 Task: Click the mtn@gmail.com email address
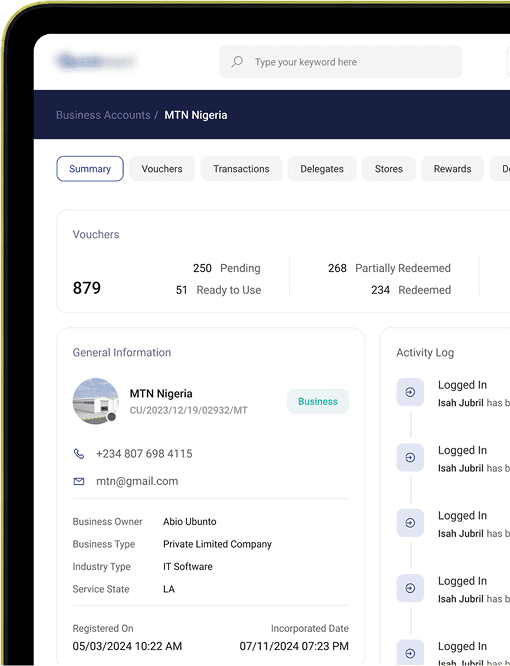point(137,481)
